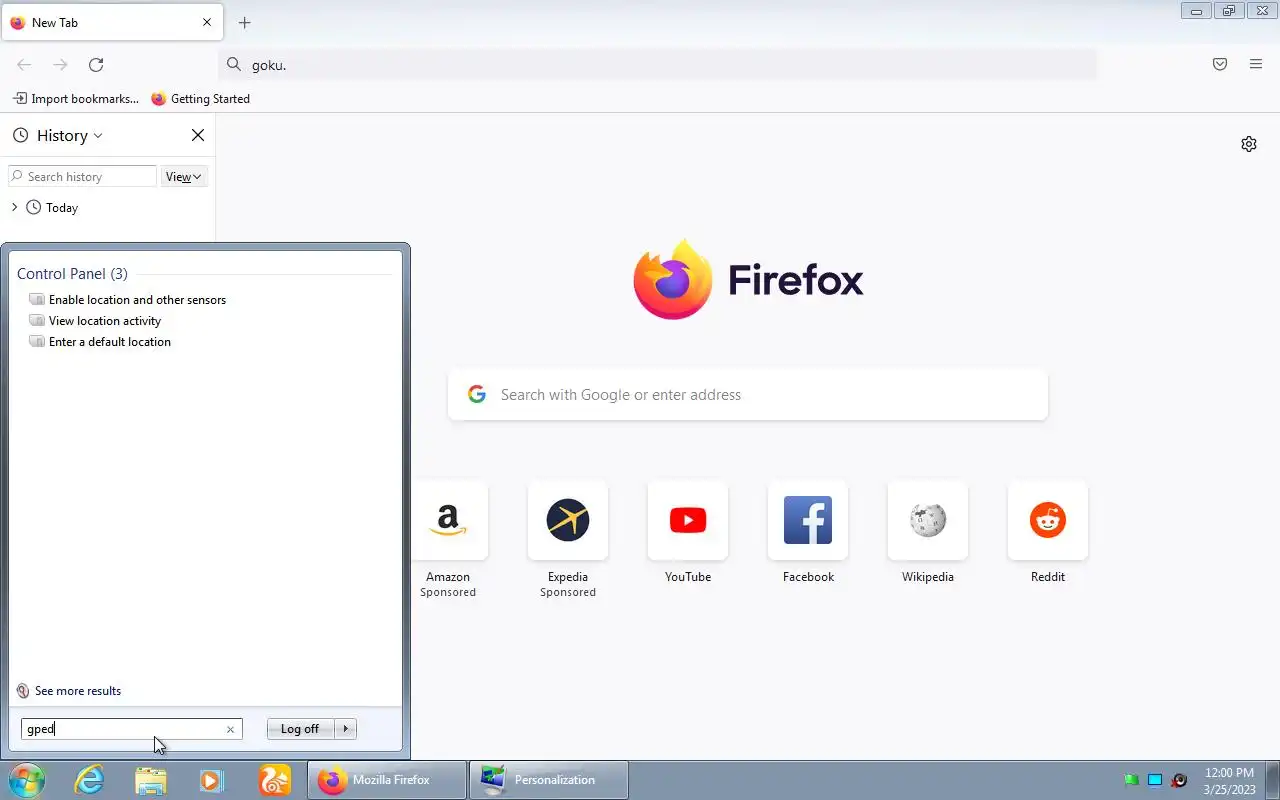The height and width of the screenshot is (800, 1280).
Task: Click Import bookmarks toolbar item
Action: tap(76, 99)
